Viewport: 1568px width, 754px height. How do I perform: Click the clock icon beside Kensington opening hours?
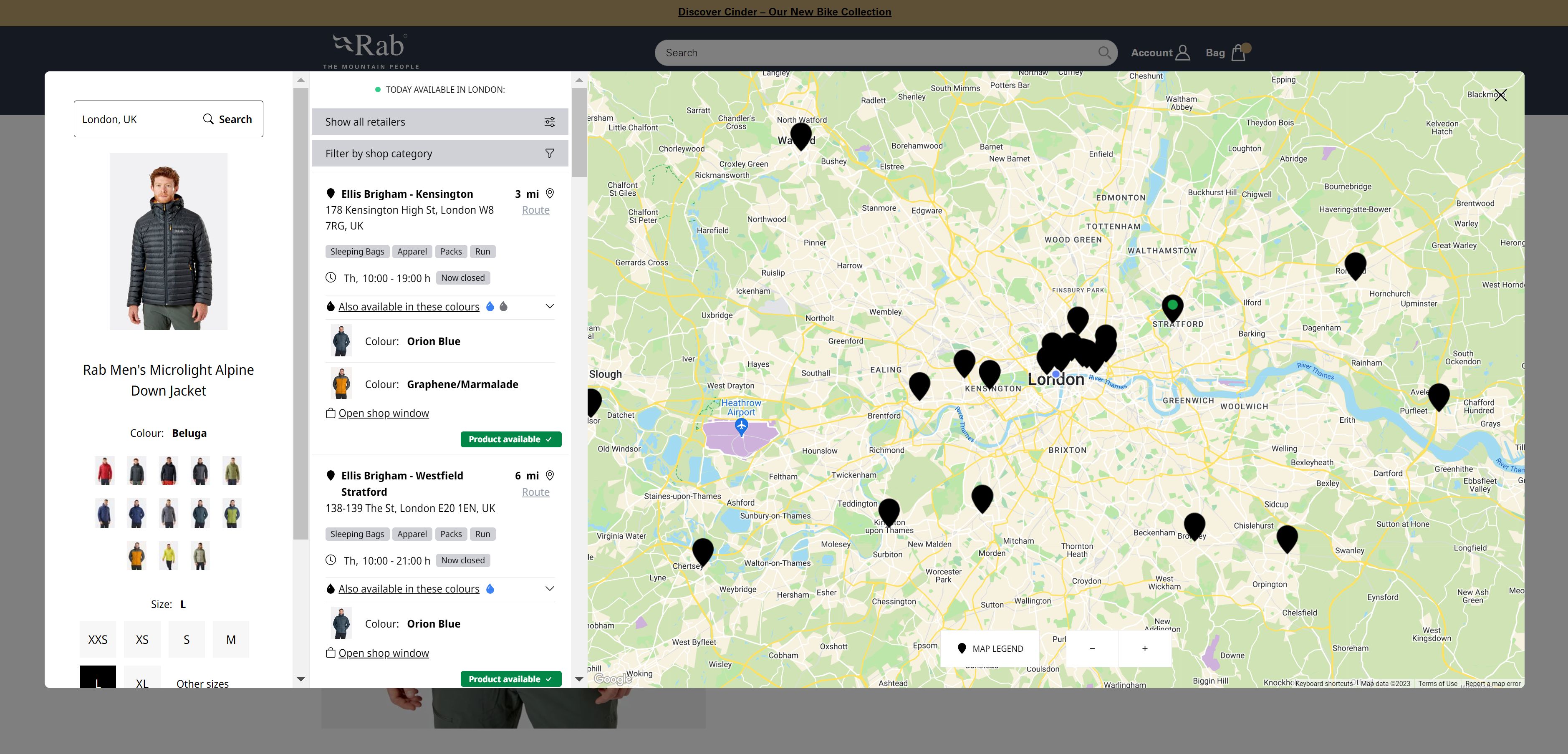point(331,277)
